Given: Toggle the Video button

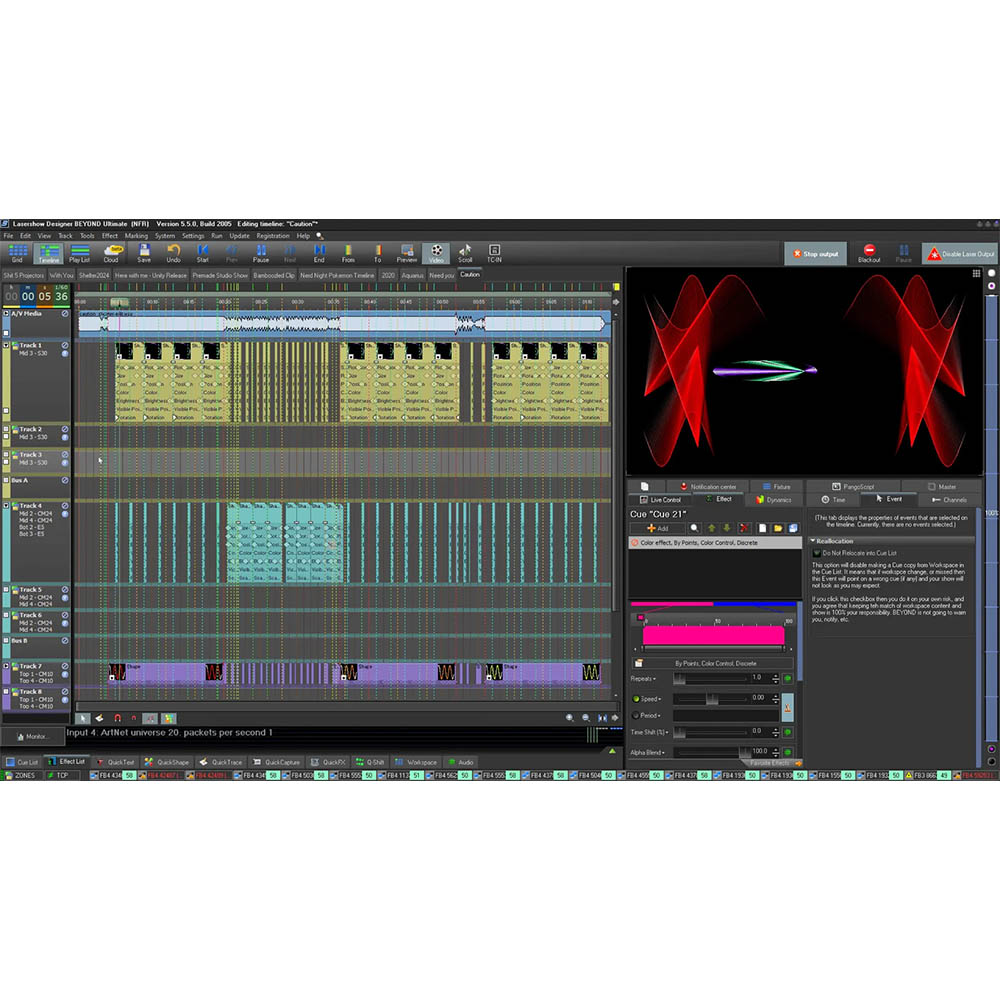Looking at the screenshot, I should click(436, 253).
